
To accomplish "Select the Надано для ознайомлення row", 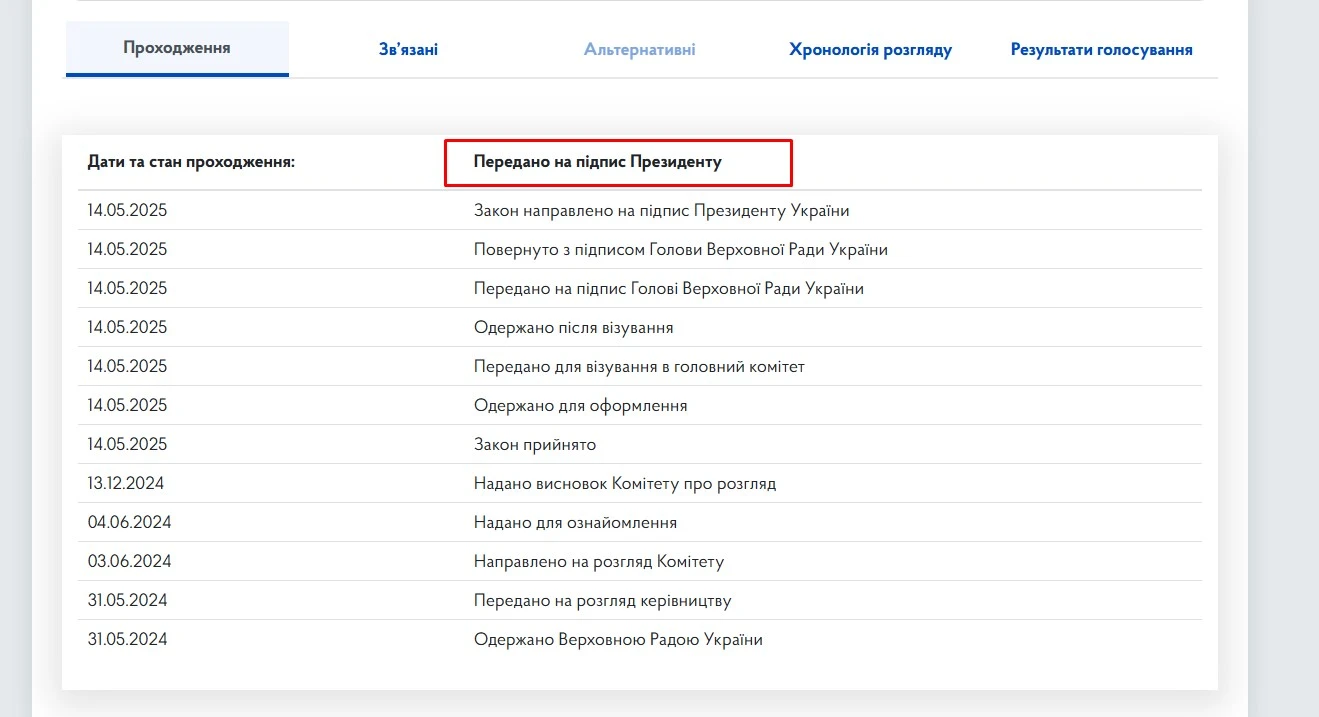I will pyautogui.click(x=575, y=523).
